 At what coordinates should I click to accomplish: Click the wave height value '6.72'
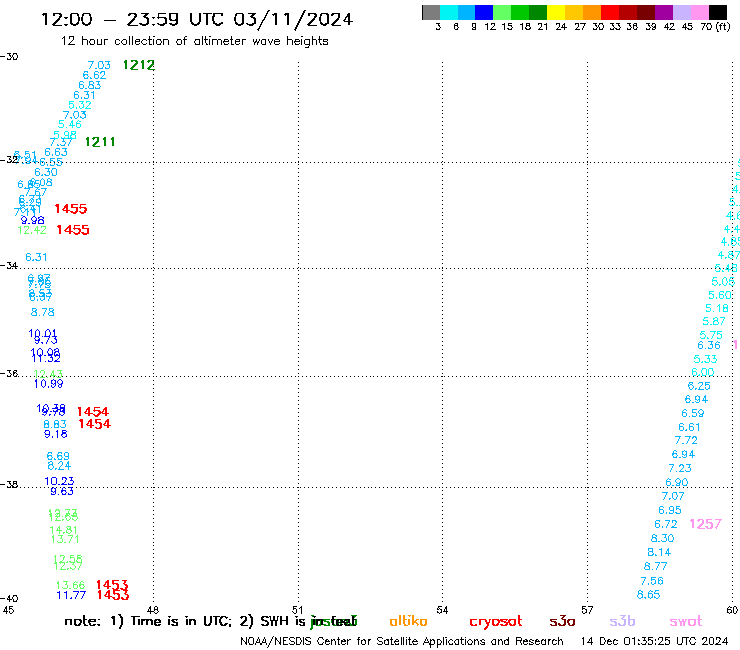[666, 524]
